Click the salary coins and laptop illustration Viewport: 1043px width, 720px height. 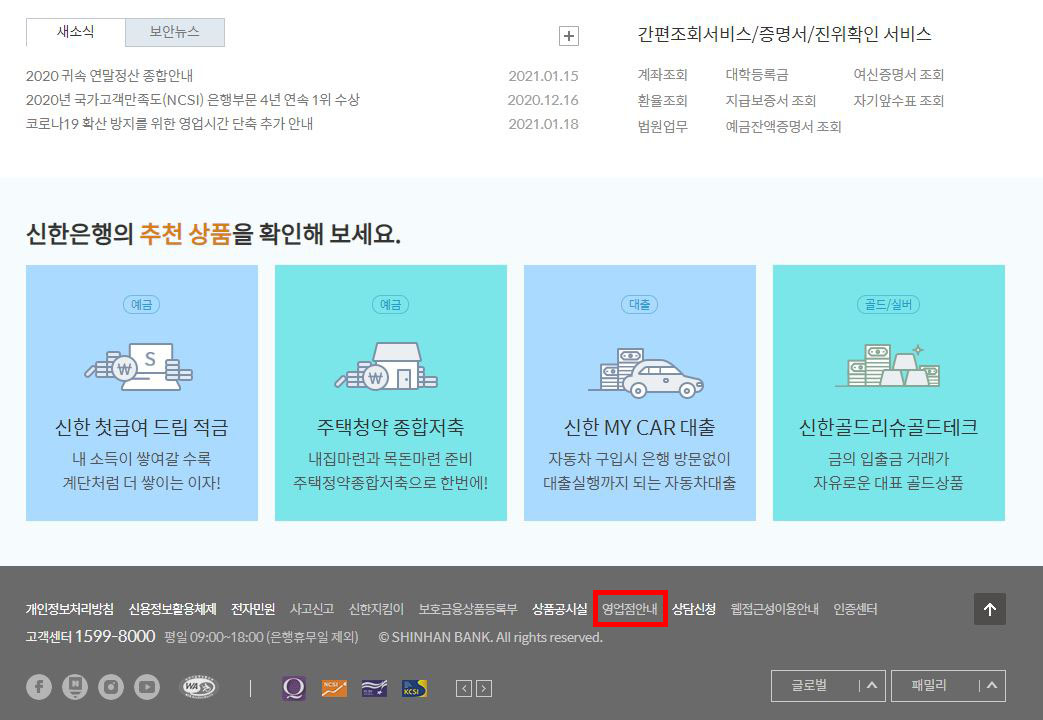pos(139,365)
